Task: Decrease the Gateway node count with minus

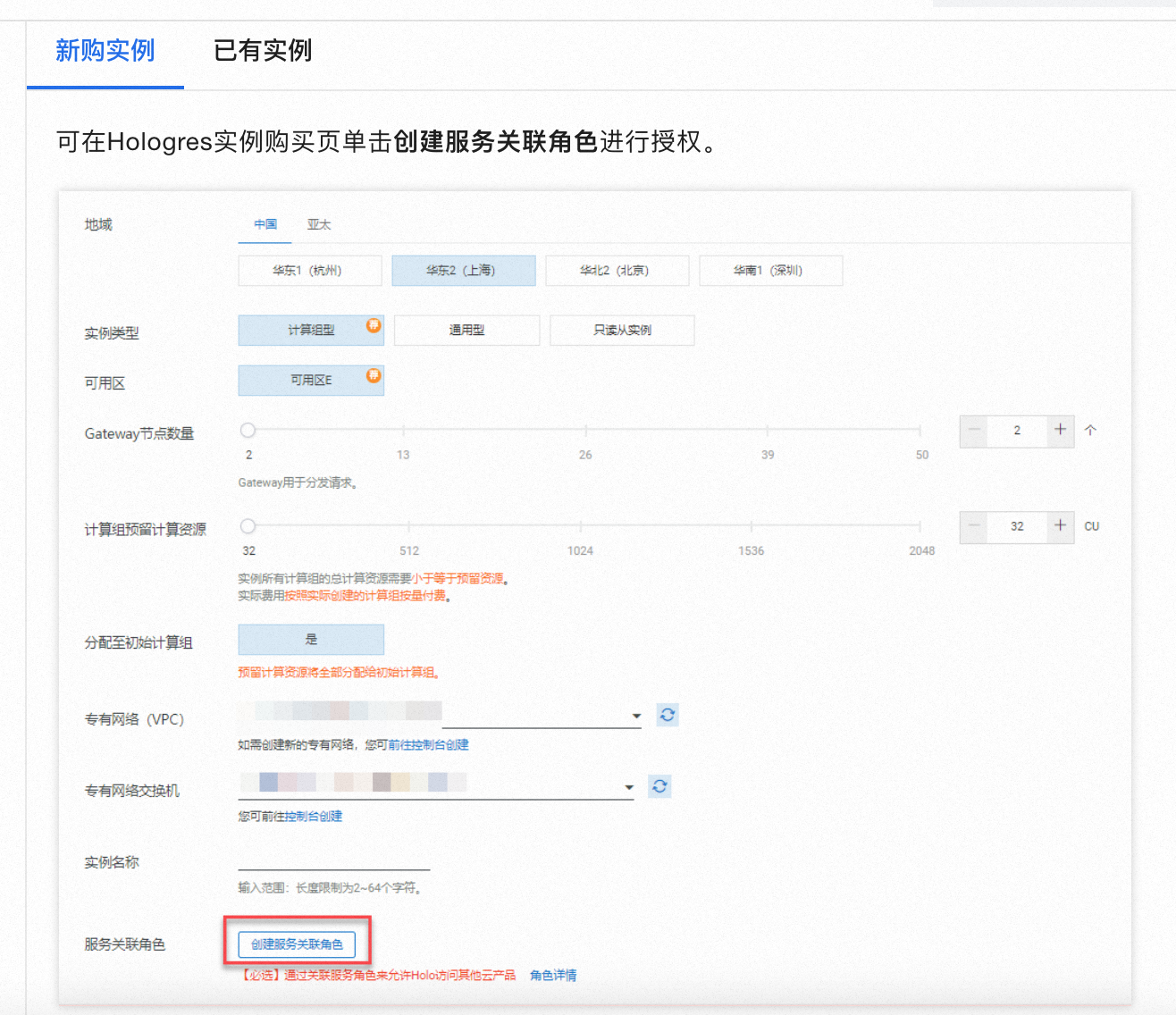Action: click(x=974, y=431)
